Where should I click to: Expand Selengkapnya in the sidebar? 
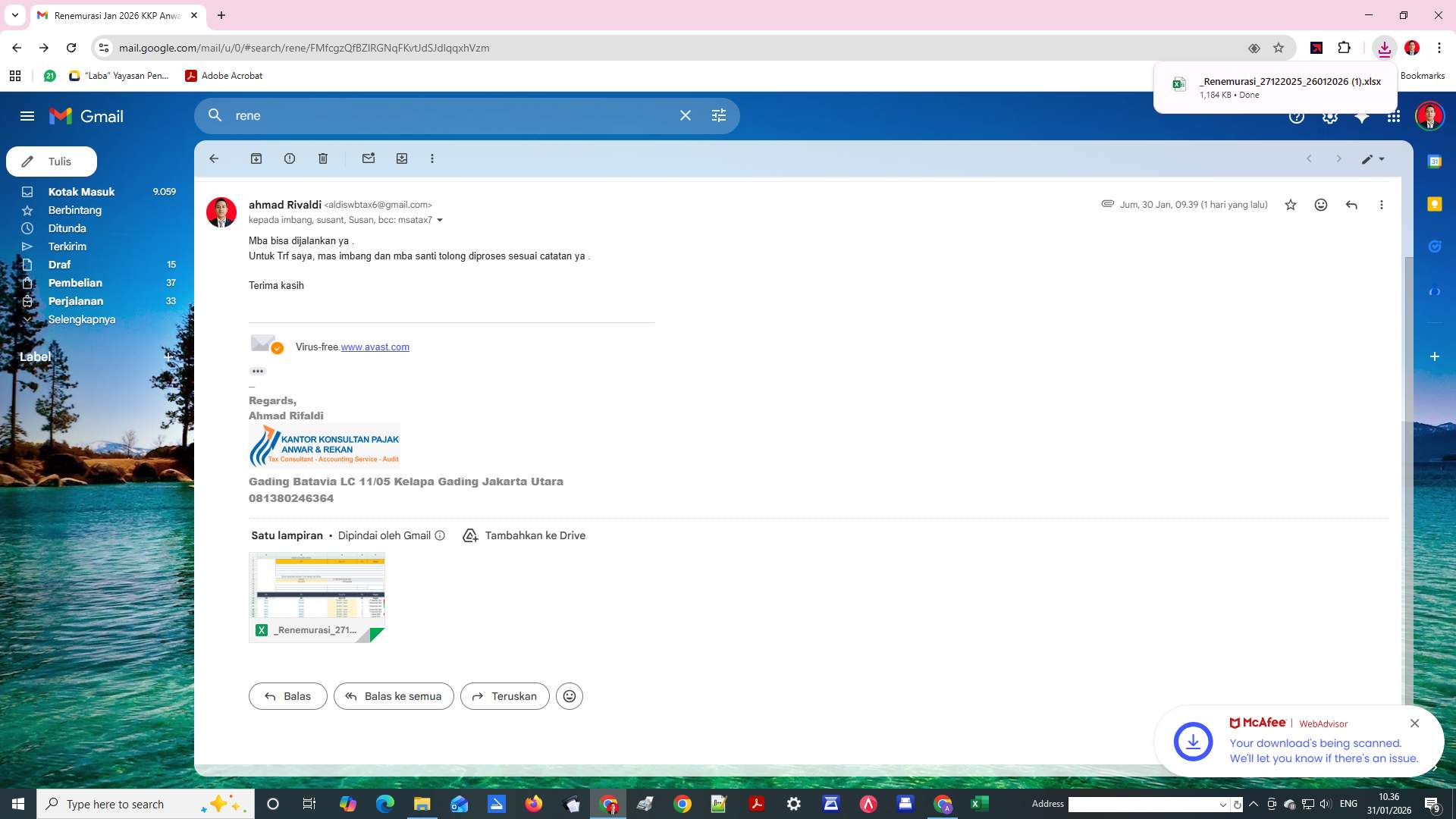[x=81, y=319]
